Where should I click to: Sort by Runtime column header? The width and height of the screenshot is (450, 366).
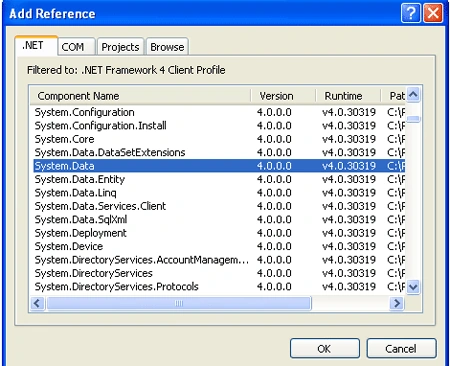(x=348, y=96)
